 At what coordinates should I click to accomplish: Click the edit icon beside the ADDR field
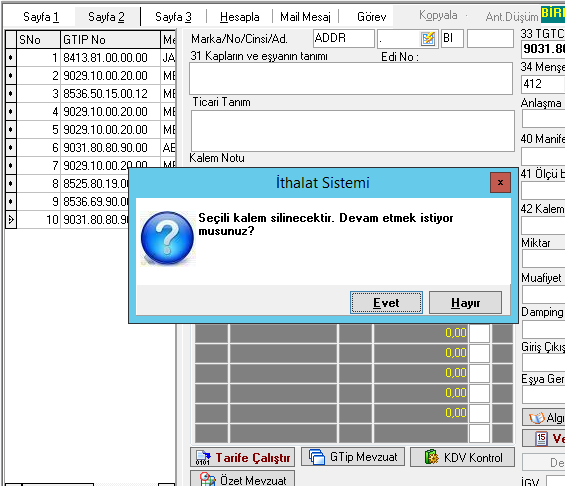coord(428,39)
